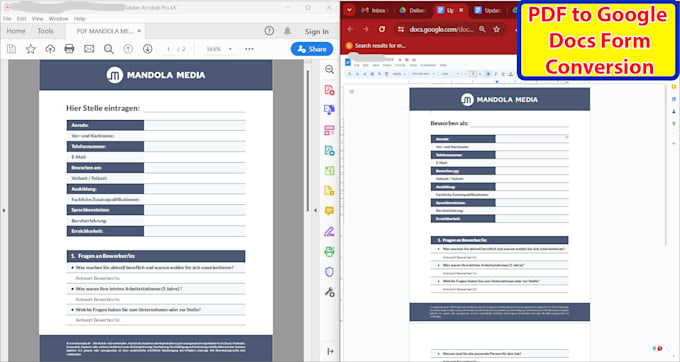680x362 pixels.
Task: Reload the Chrome page
Action: (x=382, y=29)
